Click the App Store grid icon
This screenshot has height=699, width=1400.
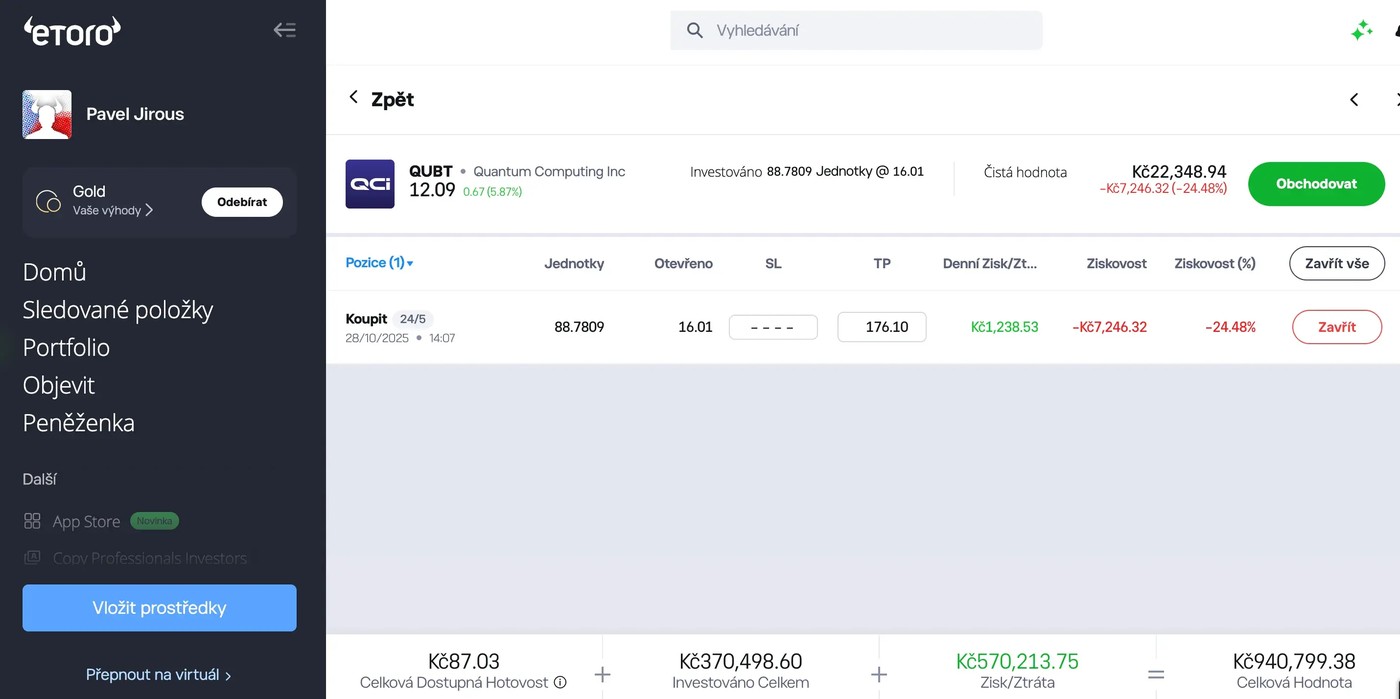pos(32,521)
